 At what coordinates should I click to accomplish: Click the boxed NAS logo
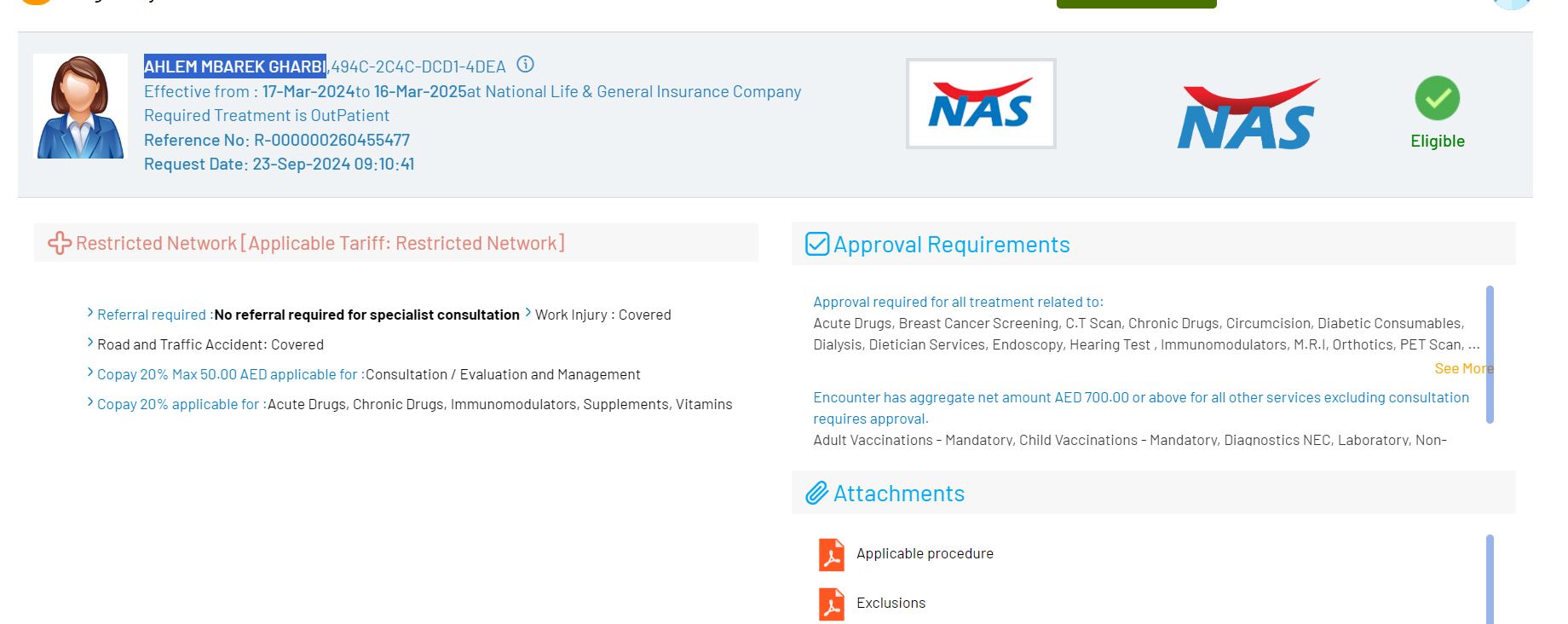pos(980,104)
